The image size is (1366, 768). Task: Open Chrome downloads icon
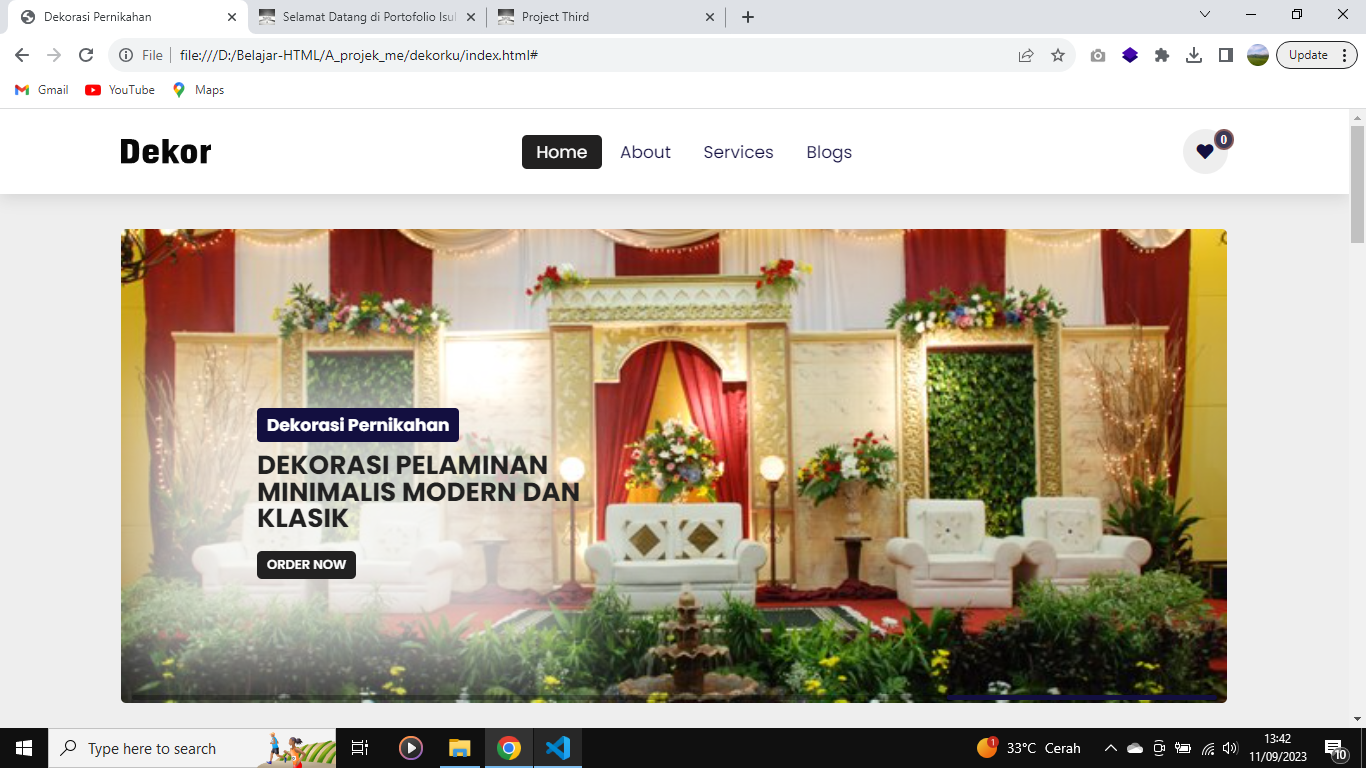click(1194, 55)
